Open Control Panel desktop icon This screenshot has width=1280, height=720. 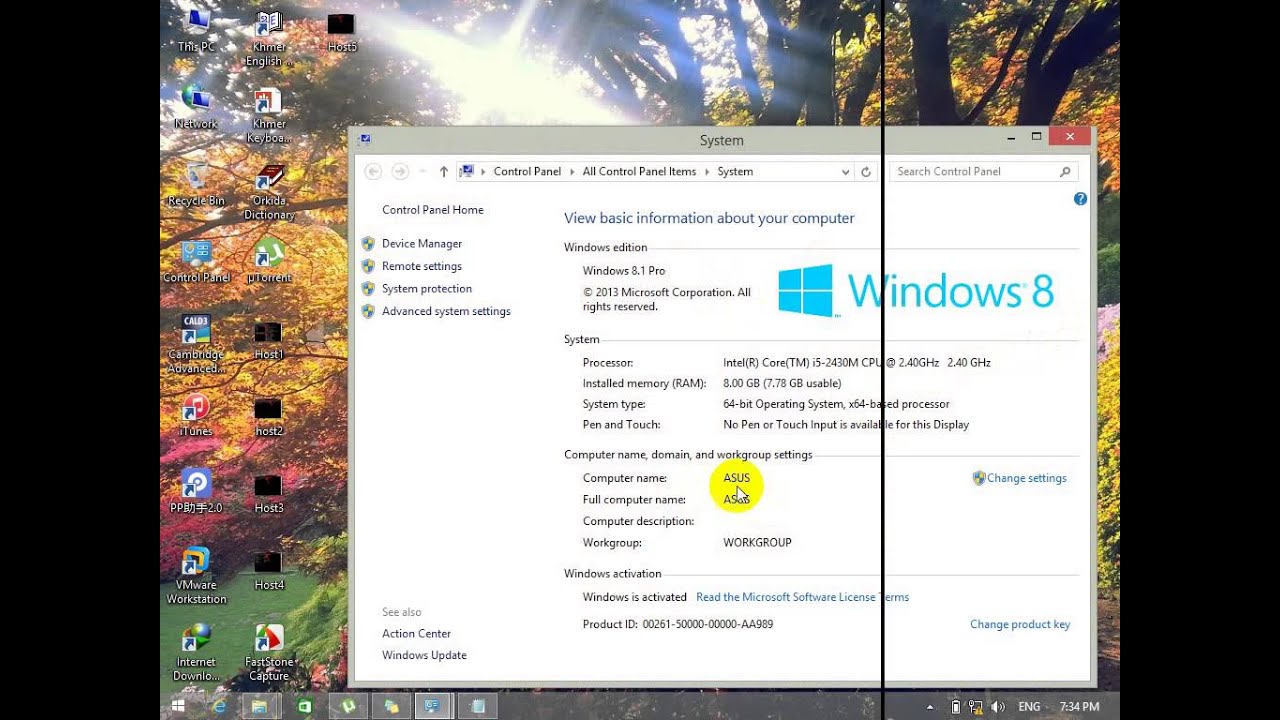[196, 262]
